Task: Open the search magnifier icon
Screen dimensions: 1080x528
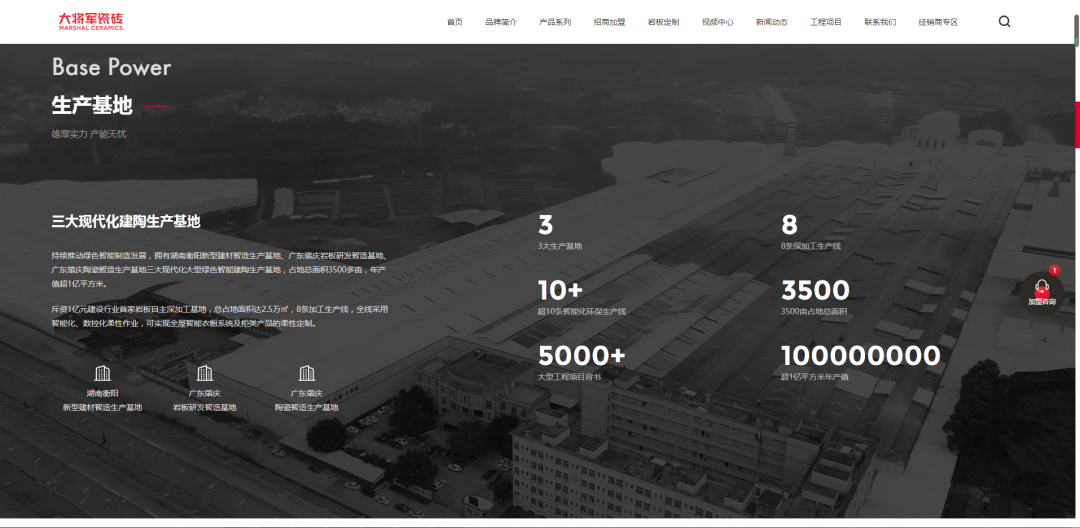Action: [1004, 21]
